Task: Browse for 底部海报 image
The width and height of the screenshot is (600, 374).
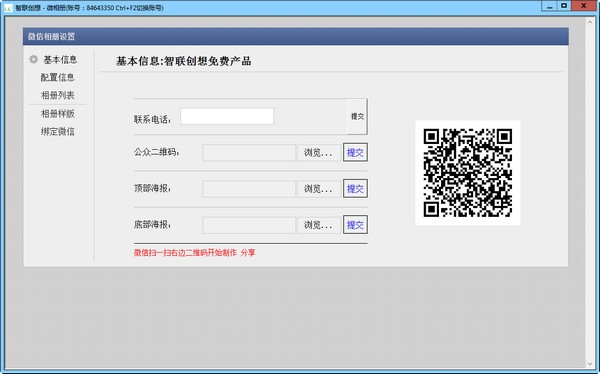Action: click(318, 225)
